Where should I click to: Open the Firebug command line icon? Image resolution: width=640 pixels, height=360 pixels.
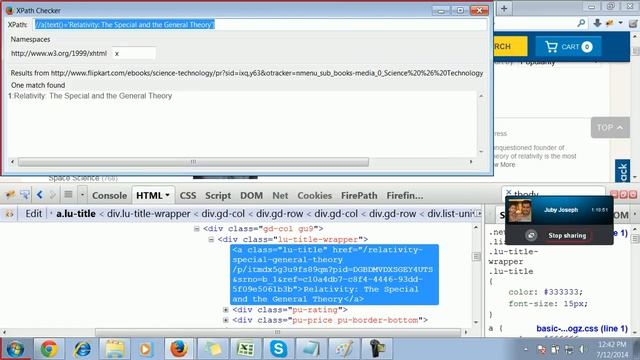pyautogui.click(x=68, y=195)
